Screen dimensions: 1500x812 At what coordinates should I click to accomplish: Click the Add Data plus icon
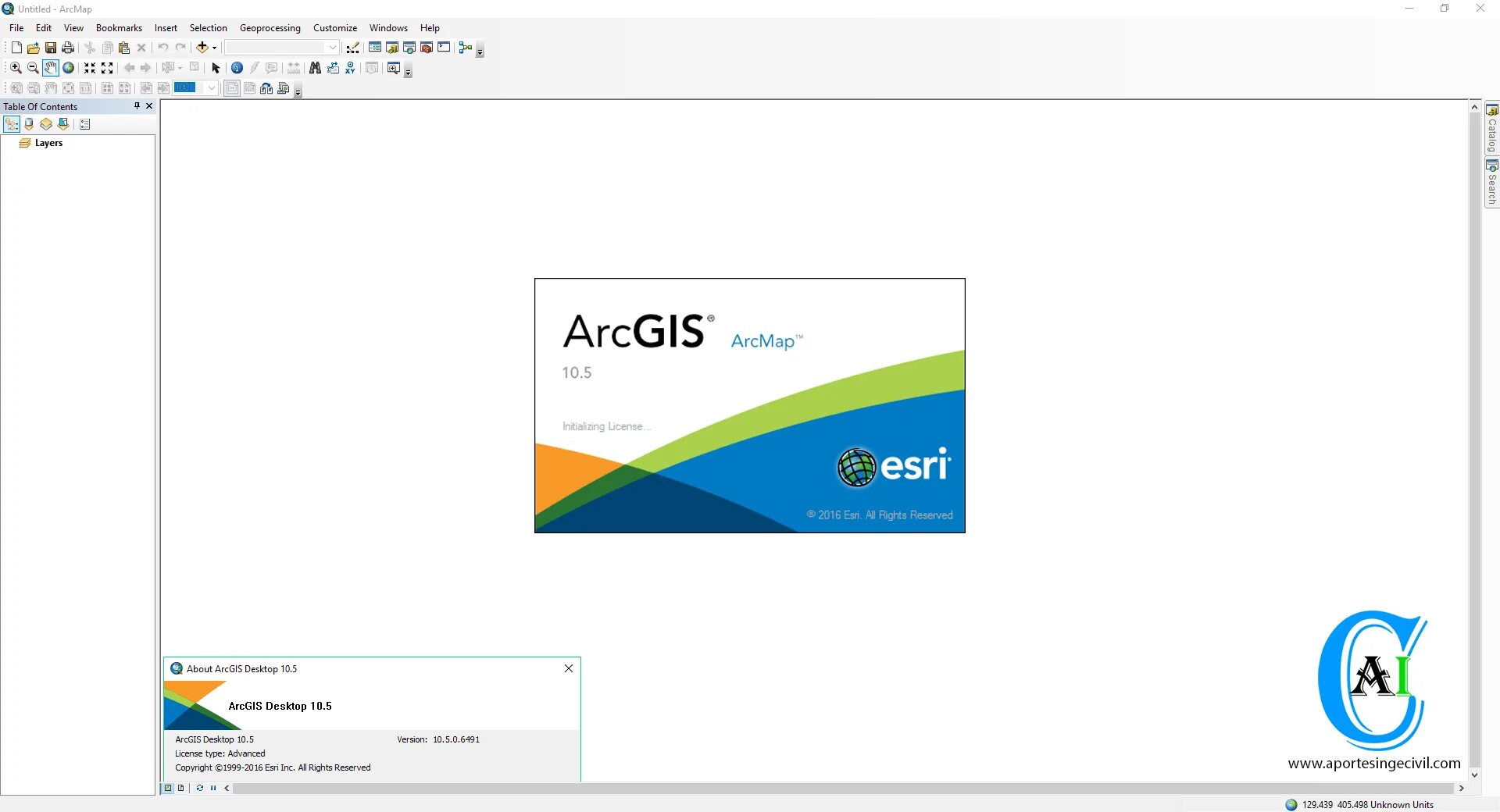(202, 48)
